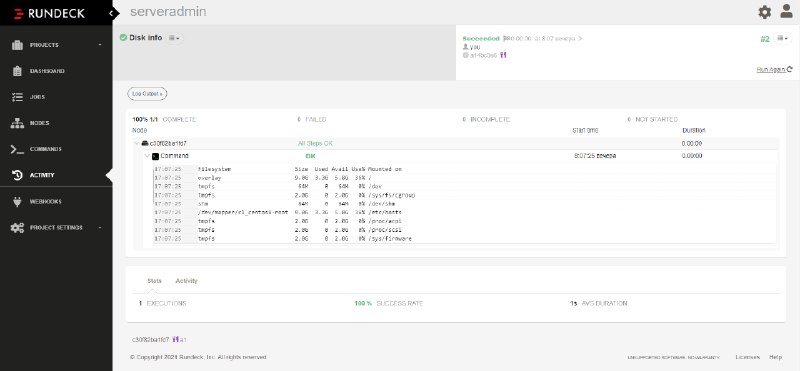Open the Licenses footer link

tap(747, 357)
